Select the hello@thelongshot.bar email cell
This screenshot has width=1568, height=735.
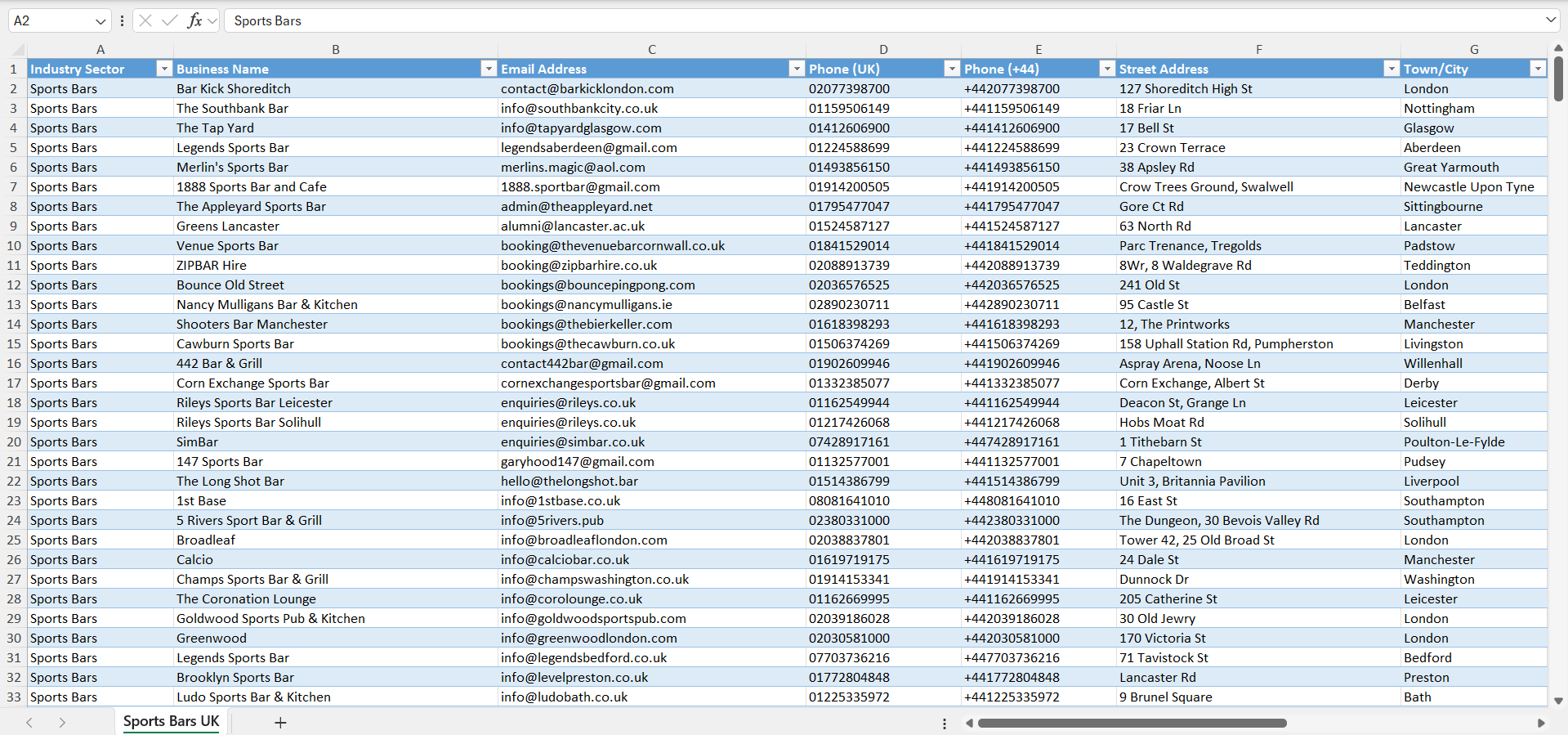click(x=652, y=482)
